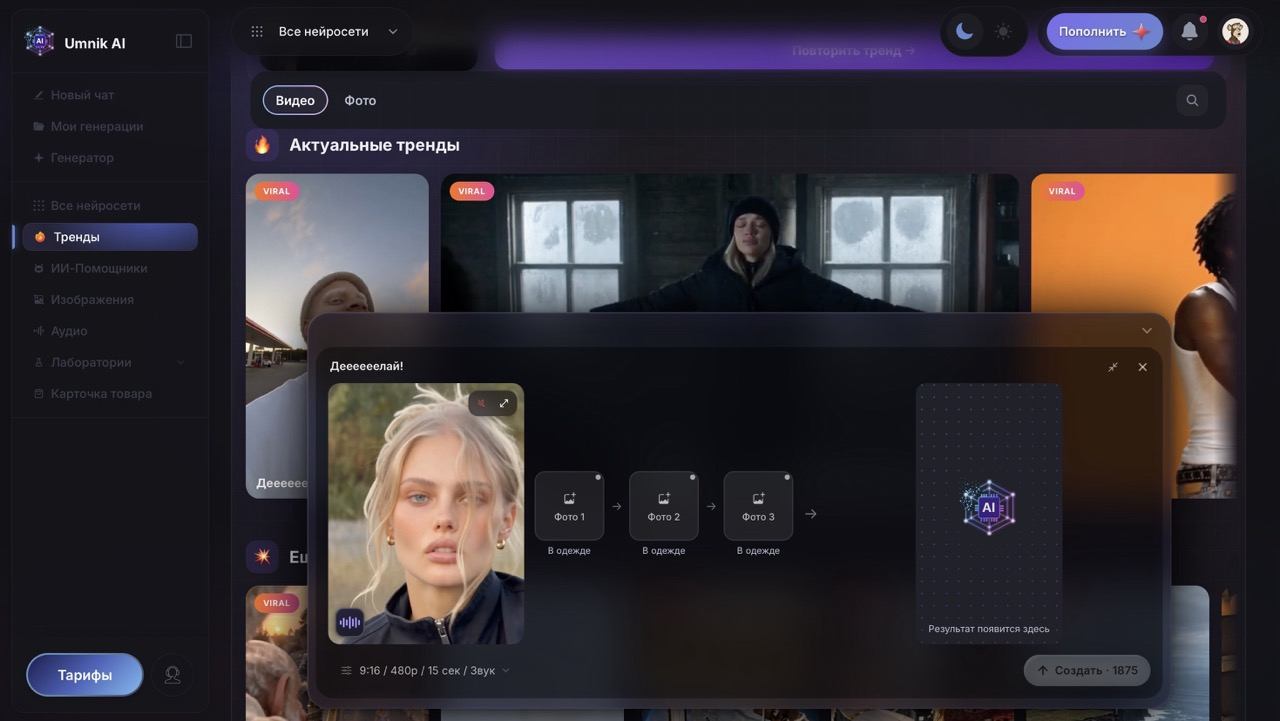Switch to dark theme moon
1280x721 pixels.
964,31
